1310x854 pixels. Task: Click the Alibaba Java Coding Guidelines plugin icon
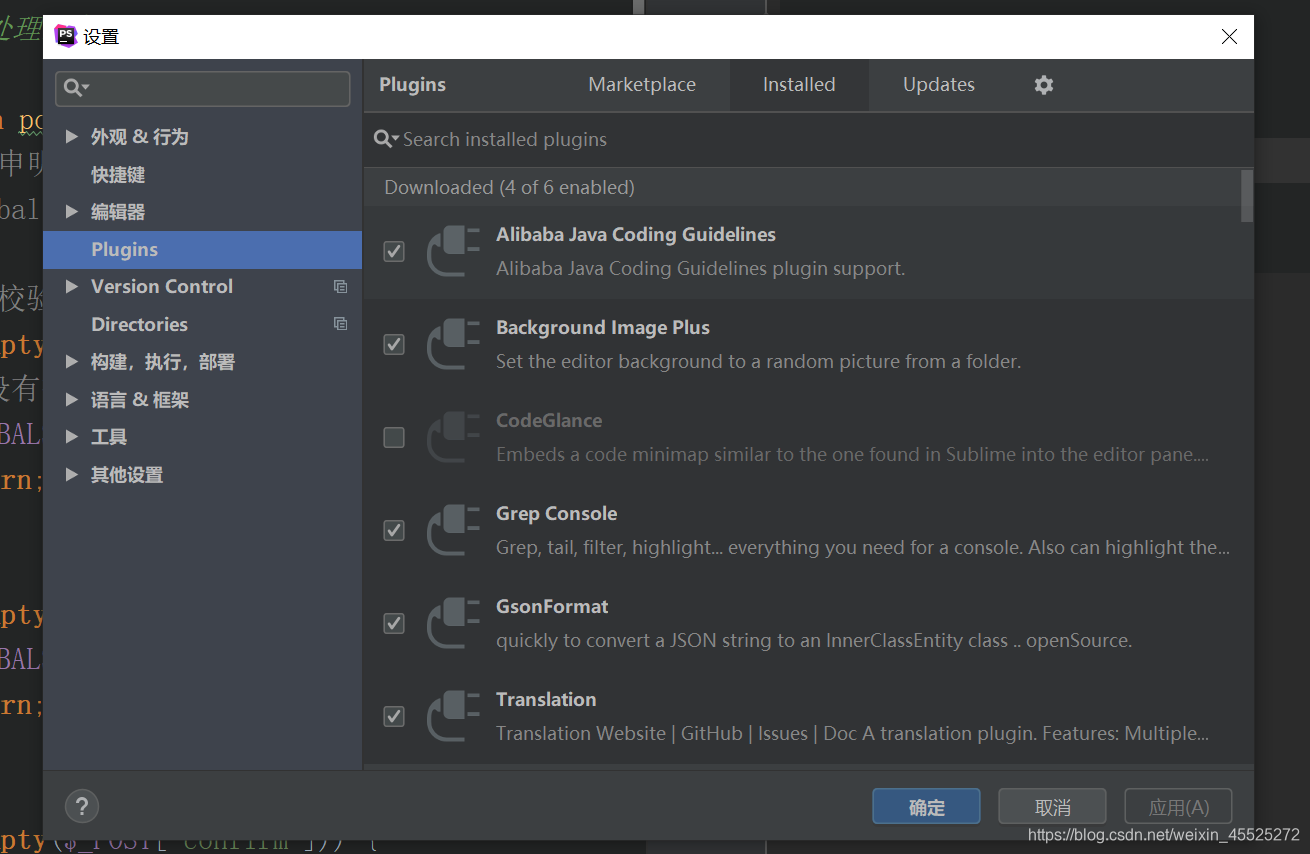pyautogui.click(x=453, y=251)
